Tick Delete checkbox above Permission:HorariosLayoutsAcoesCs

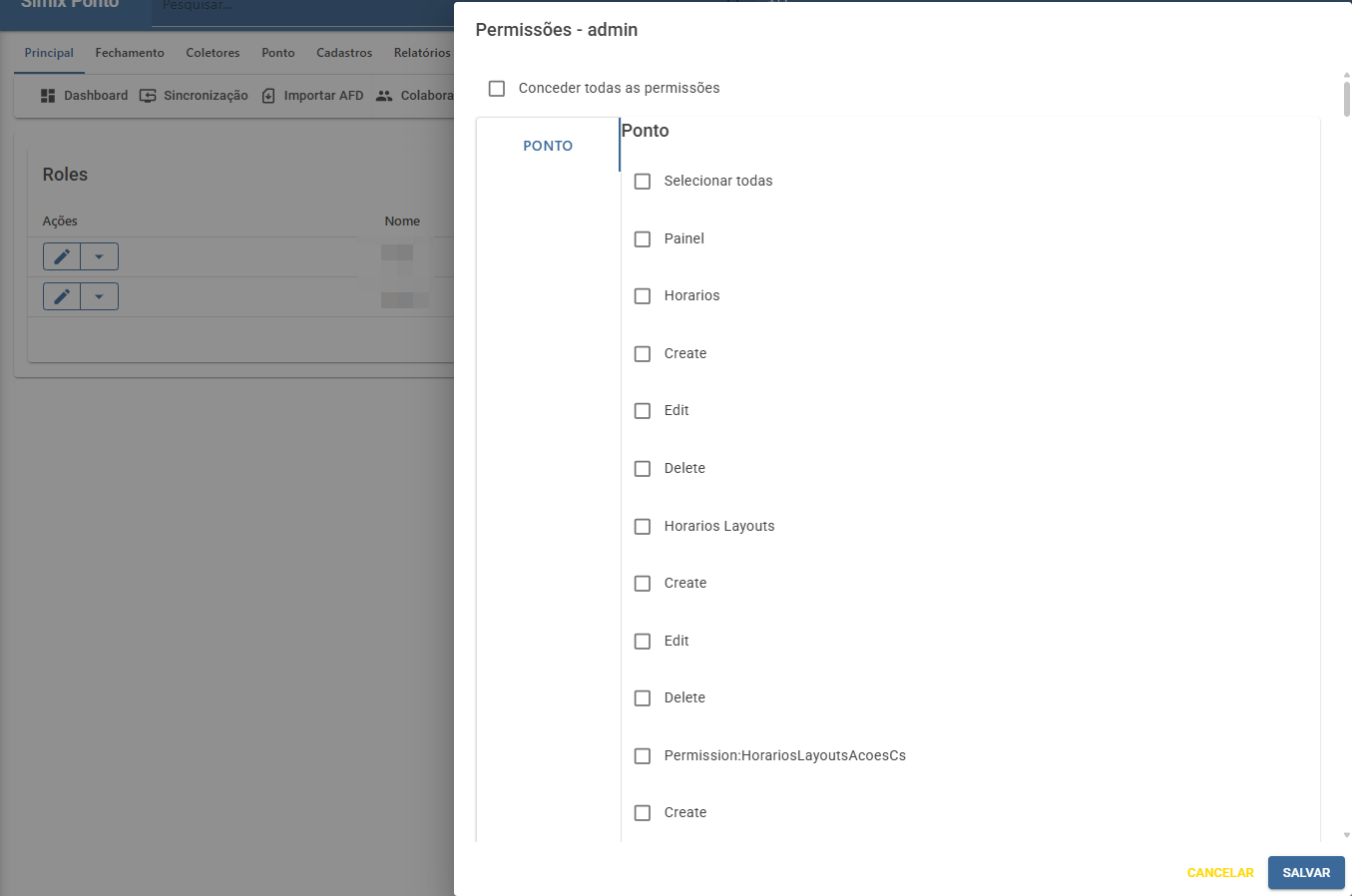(643, 698)
